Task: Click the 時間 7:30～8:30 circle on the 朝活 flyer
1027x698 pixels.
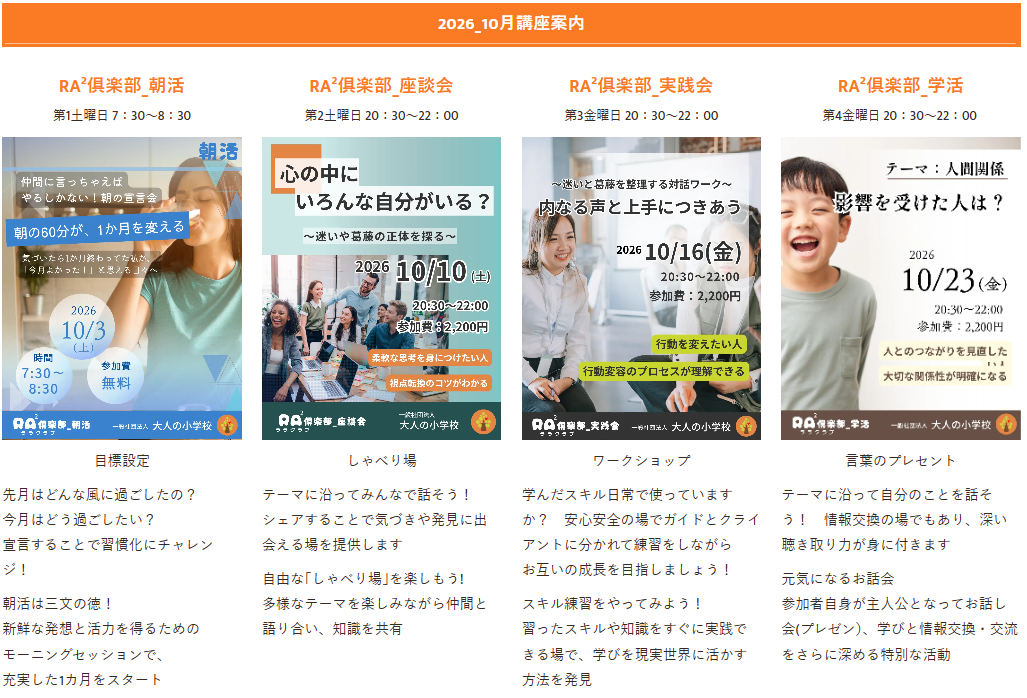Action: (x=43, y=375)
